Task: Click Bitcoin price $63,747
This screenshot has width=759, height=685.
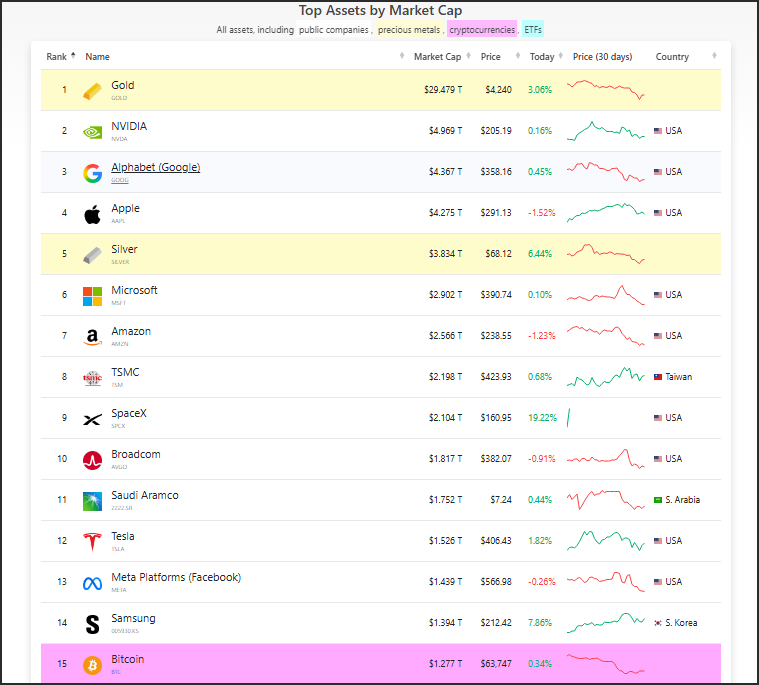Action: pyautogui.click(x=496, y=664)
